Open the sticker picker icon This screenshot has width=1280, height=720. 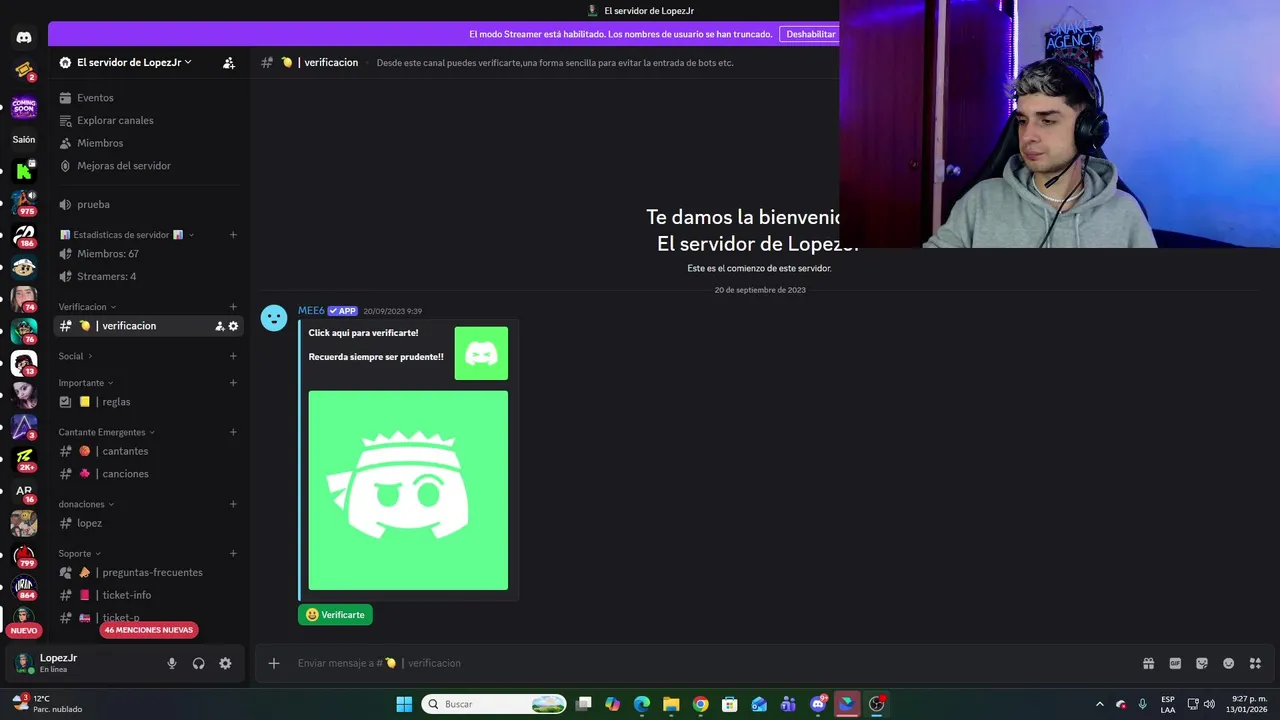coord(1202,663)
